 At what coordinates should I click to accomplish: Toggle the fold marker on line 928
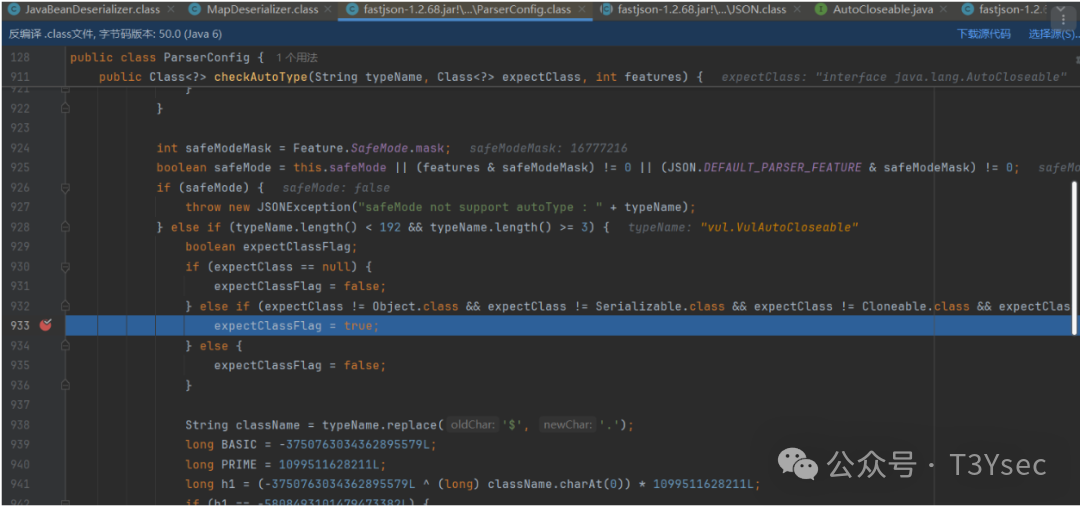pyautogui.click(x=65, y=227)
